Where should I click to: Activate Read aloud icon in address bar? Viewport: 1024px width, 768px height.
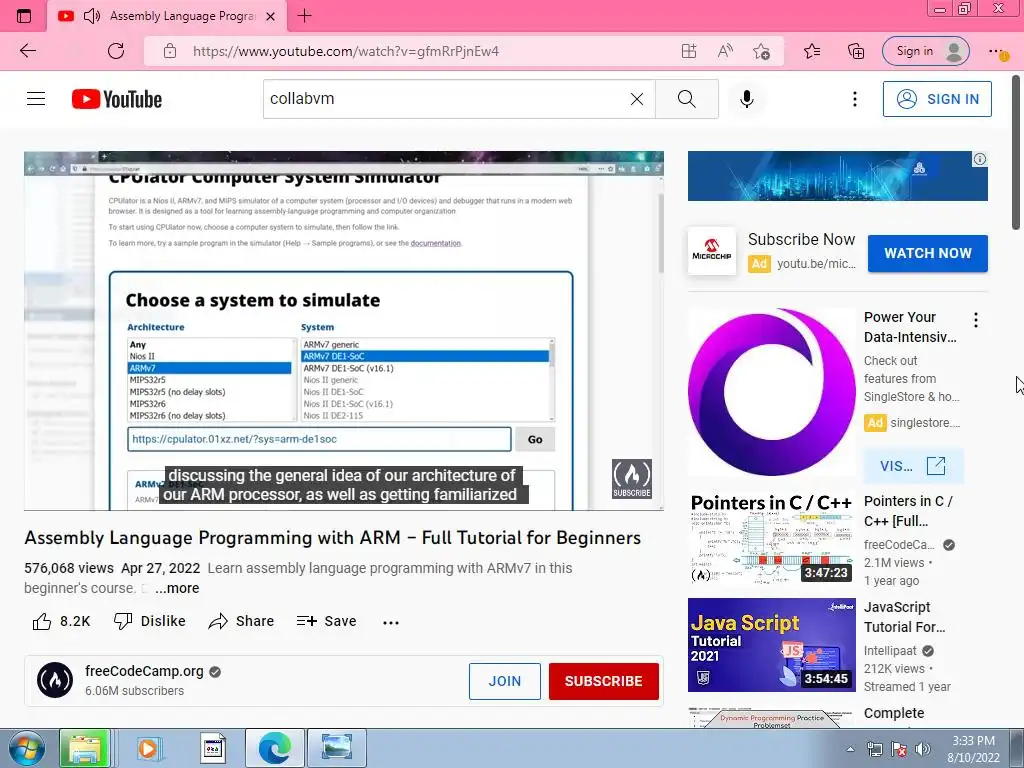pos(725,51)
